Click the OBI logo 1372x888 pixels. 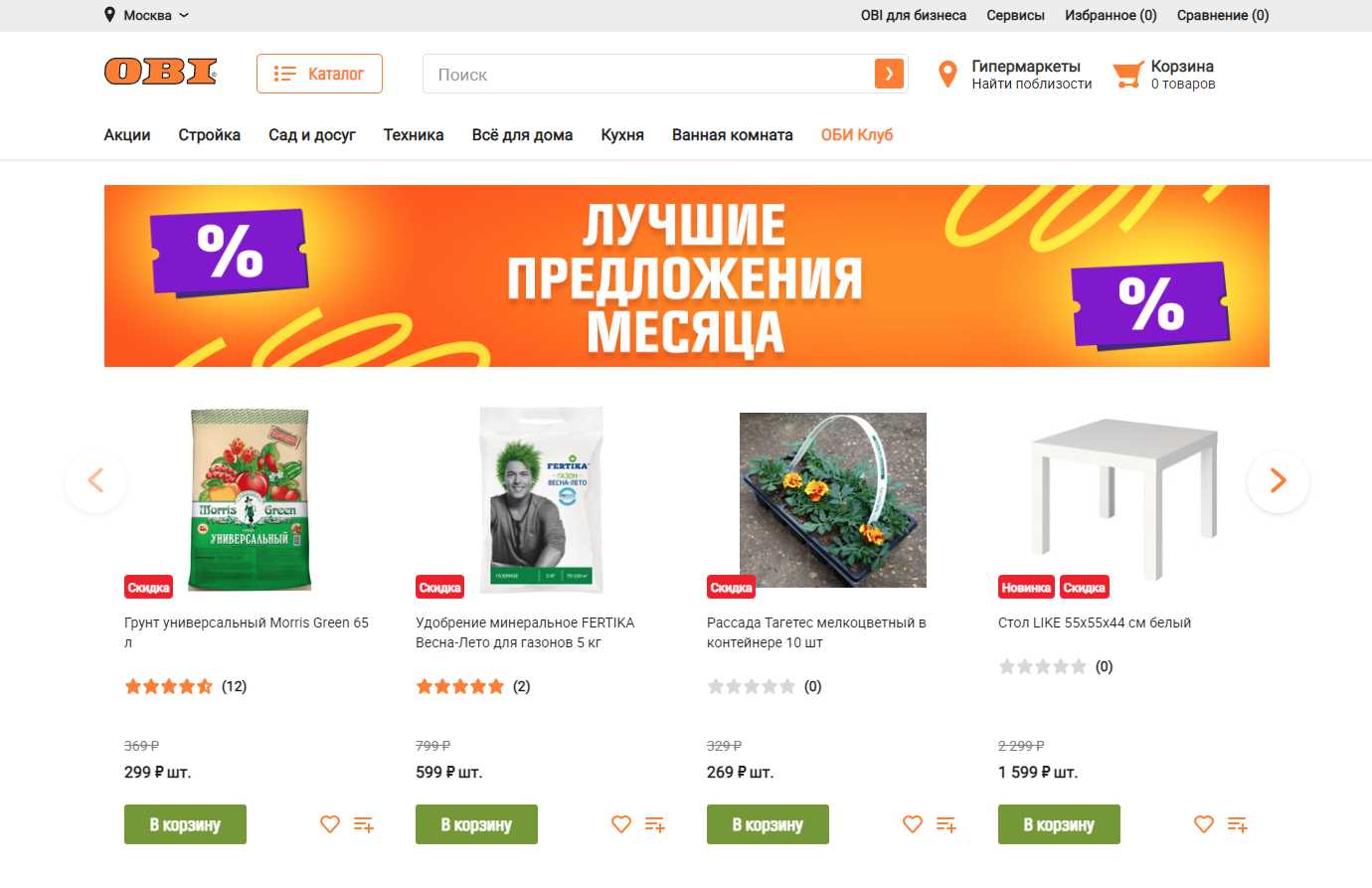(161, 73)
